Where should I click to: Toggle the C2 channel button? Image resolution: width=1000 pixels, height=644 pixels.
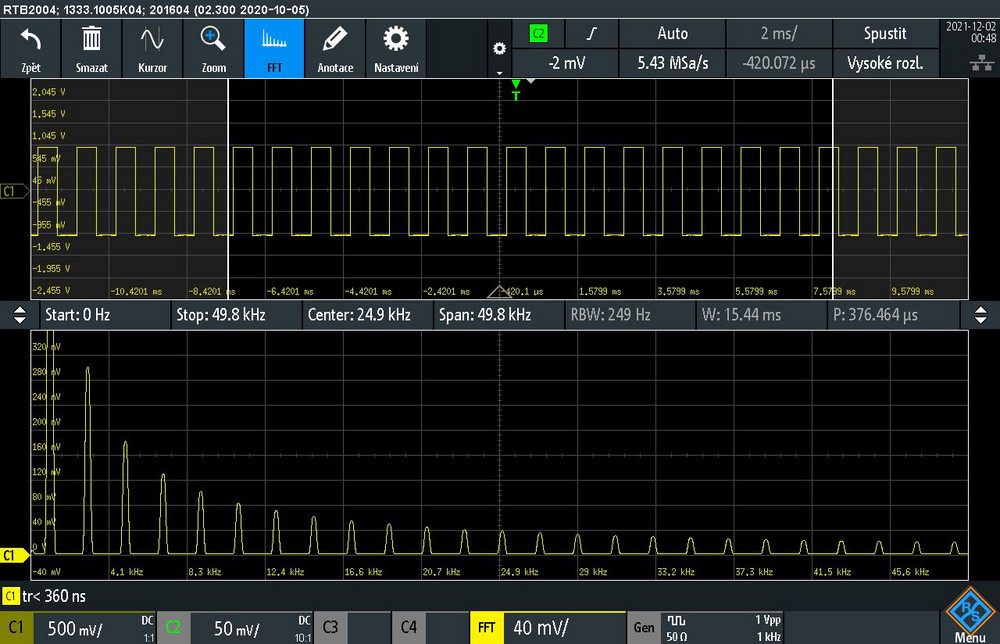[x=173, y=627]
